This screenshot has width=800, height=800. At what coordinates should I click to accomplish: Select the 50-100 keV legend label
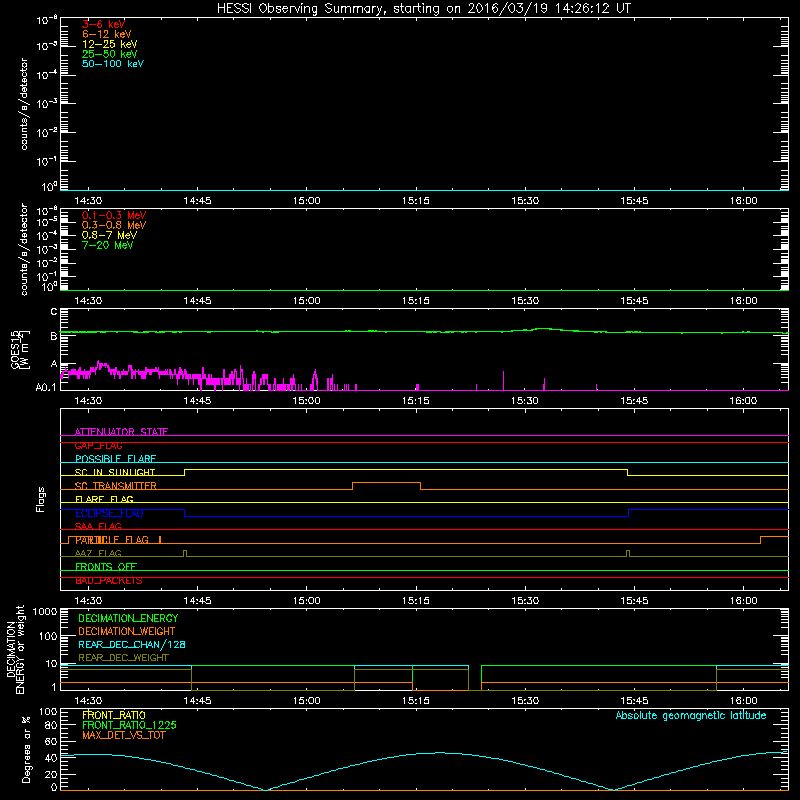coord(113,64)
